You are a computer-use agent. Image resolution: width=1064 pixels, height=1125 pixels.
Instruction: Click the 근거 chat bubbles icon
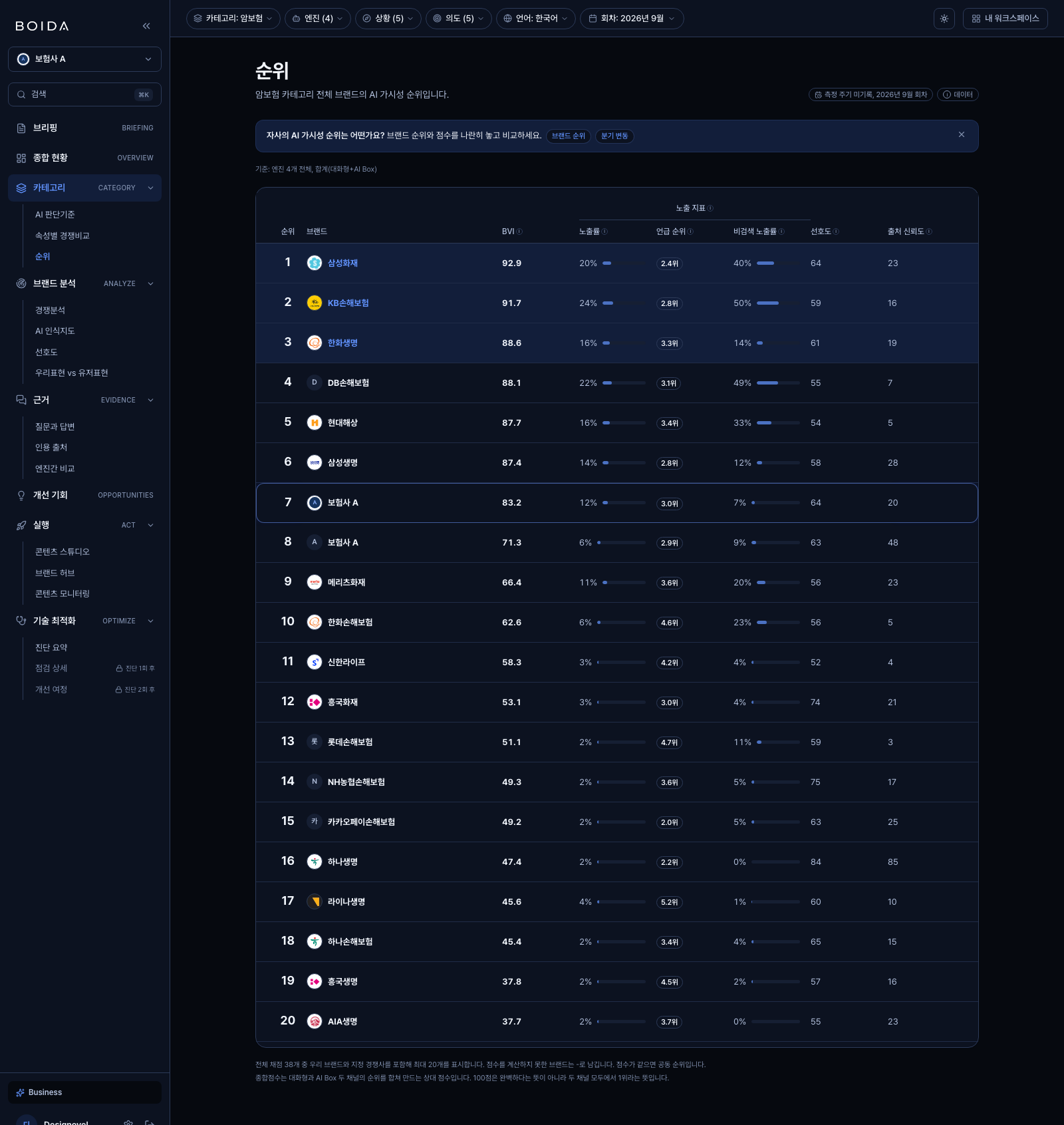pos(21,400)
